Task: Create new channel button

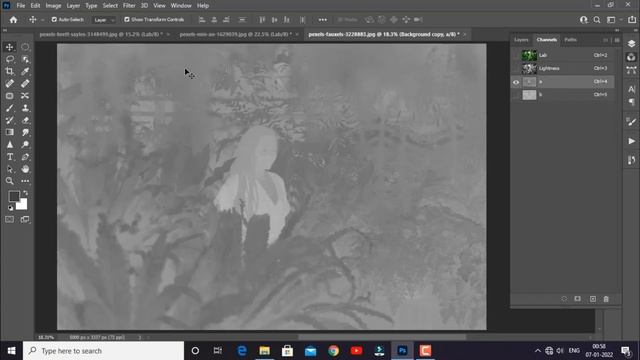Action: click(593, 299)
